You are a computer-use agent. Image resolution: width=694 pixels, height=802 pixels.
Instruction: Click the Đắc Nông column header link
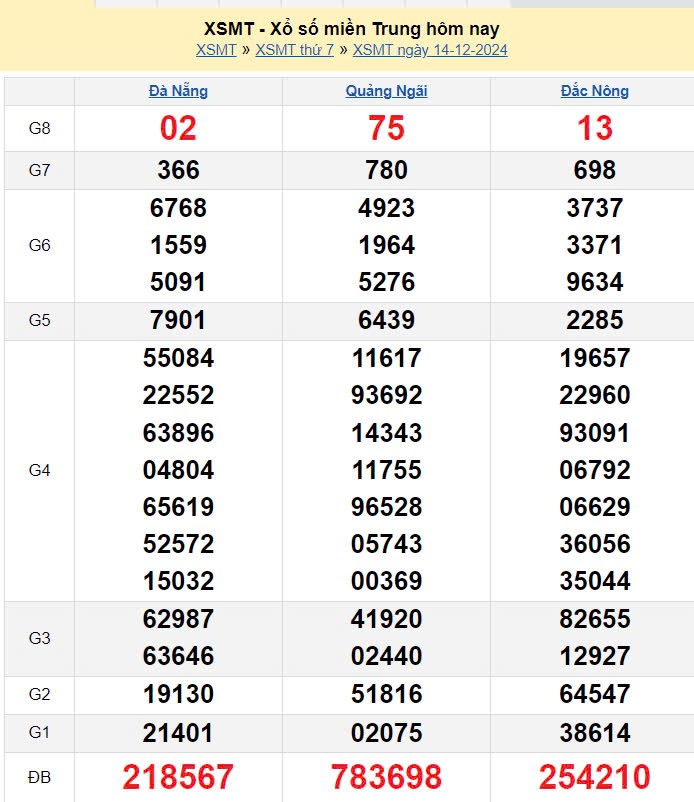point(594,91)
